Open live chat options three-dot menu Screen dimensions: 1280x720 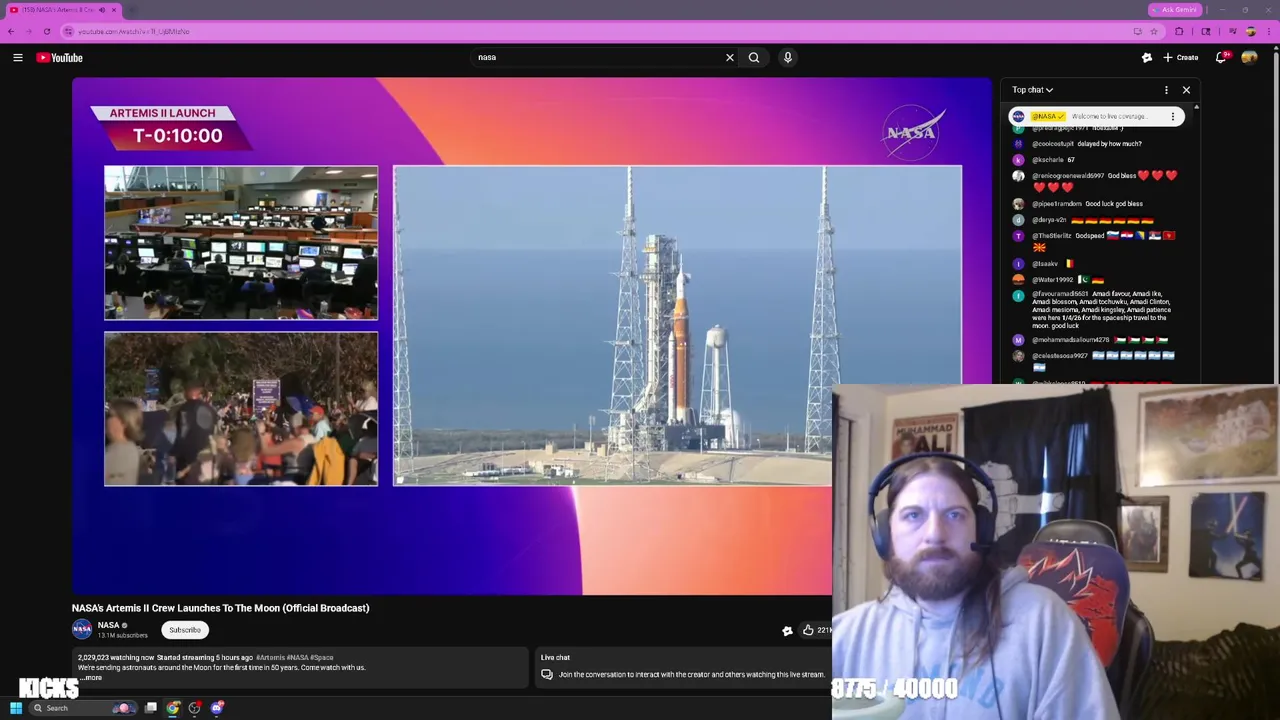click(x=1166, y=90)
